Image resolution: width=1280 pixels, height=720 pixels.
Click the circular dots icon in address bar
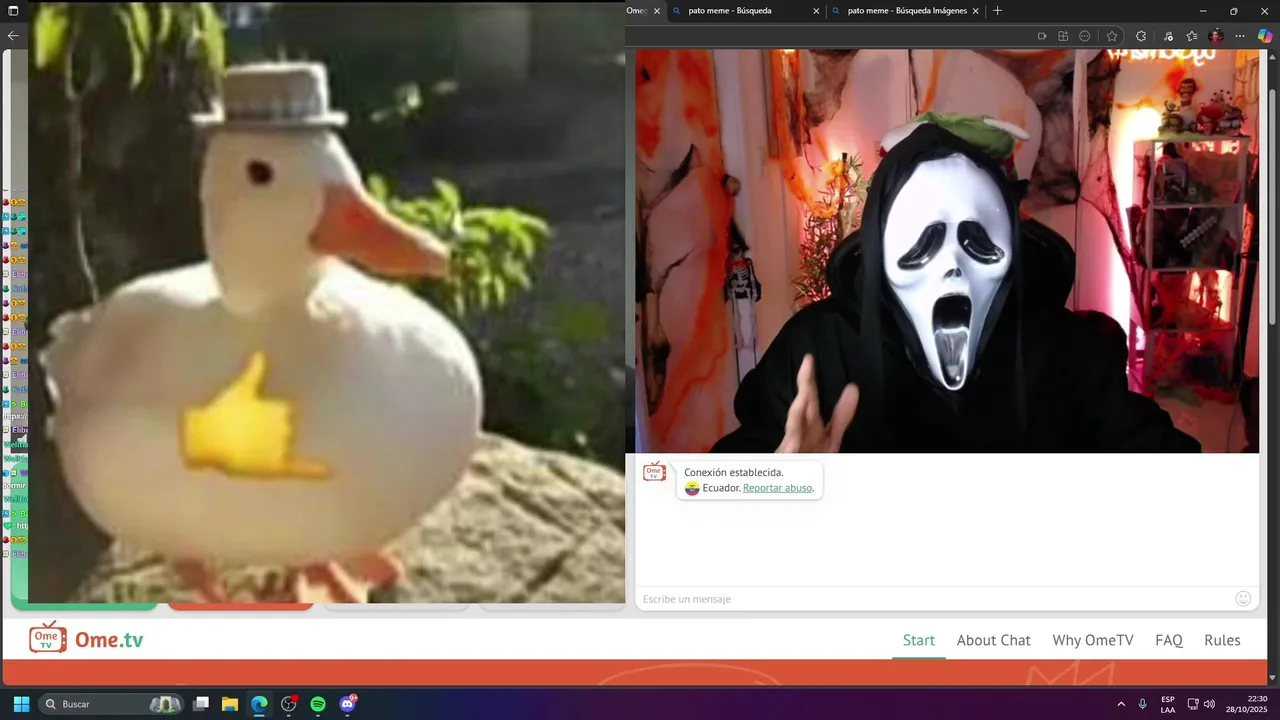(1085, 36)
